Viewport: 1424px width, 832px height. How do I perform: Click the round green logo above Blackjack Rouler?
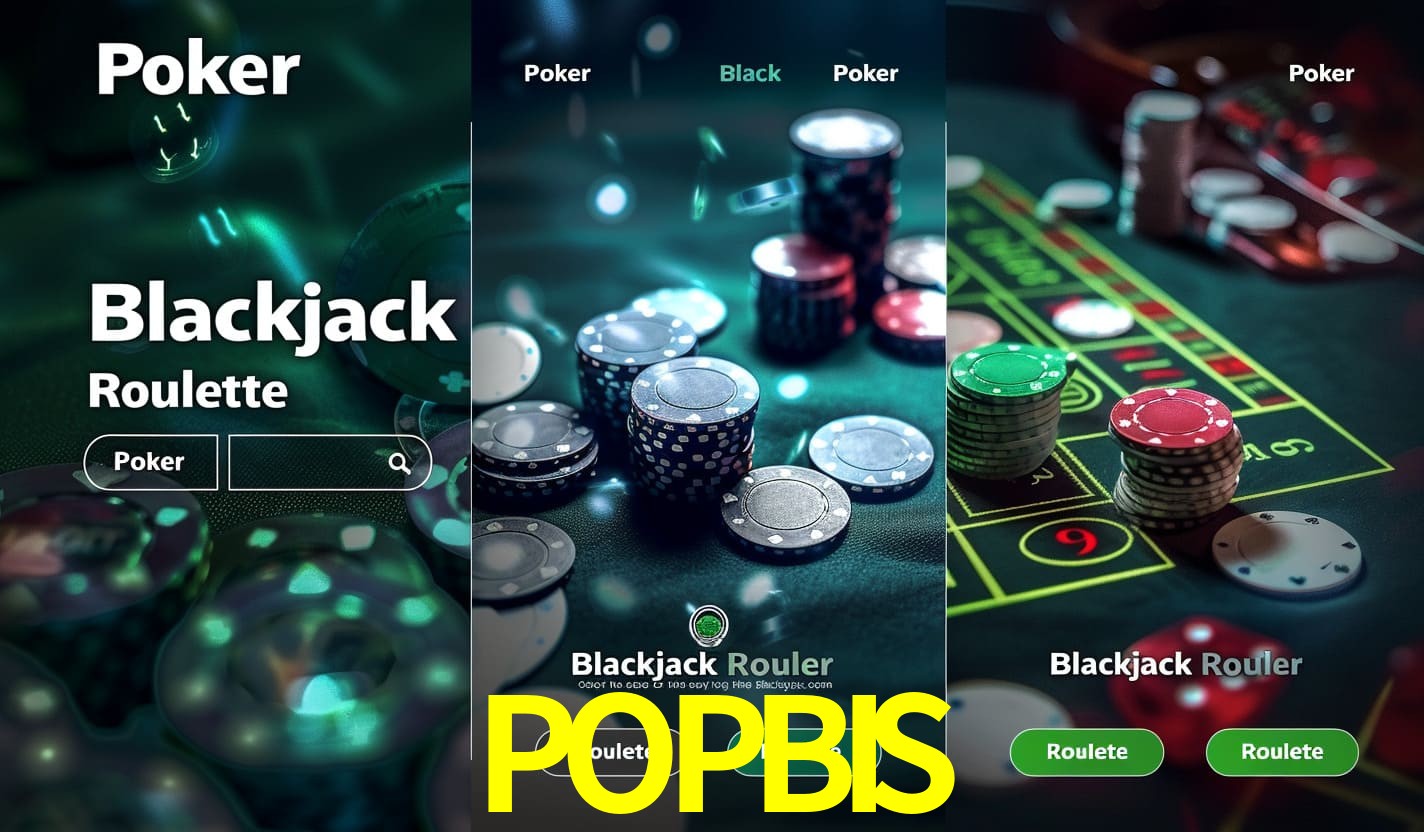(x=709, y=627)
